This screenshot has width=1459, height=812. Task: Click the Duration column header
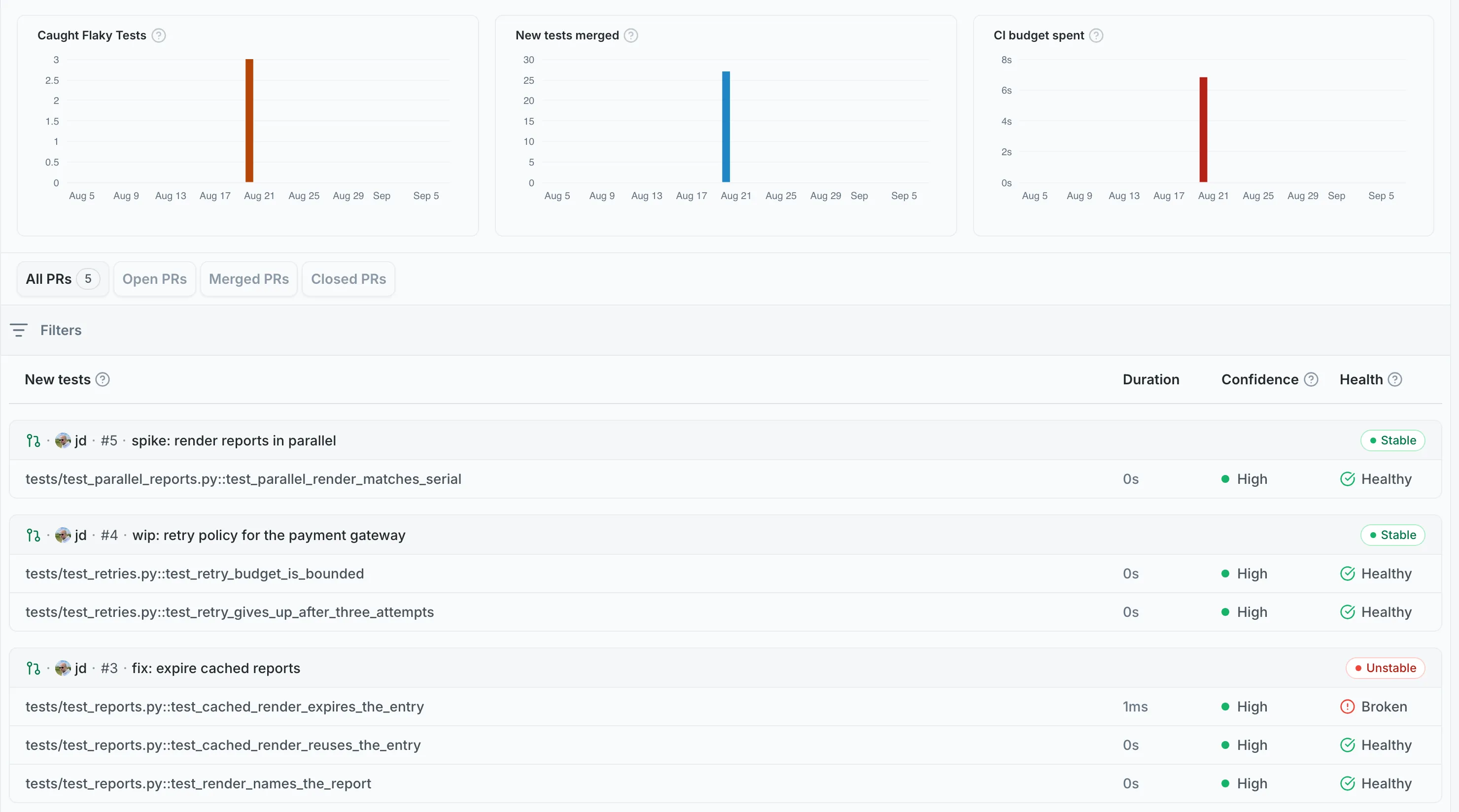point(1151,379)
